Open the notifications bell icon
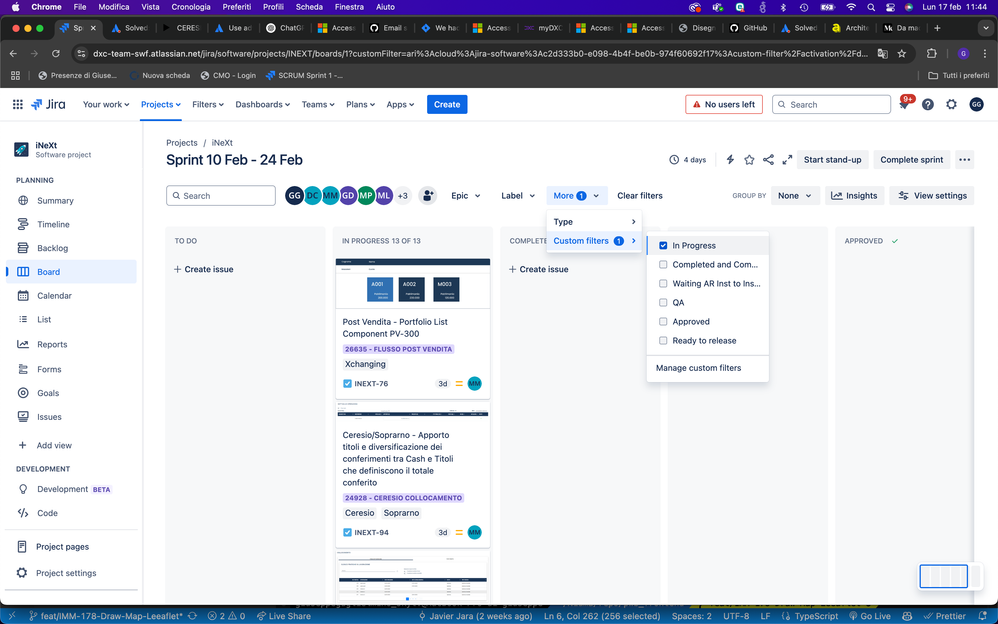This screenshot has height=624, width=998. (904, 104)
